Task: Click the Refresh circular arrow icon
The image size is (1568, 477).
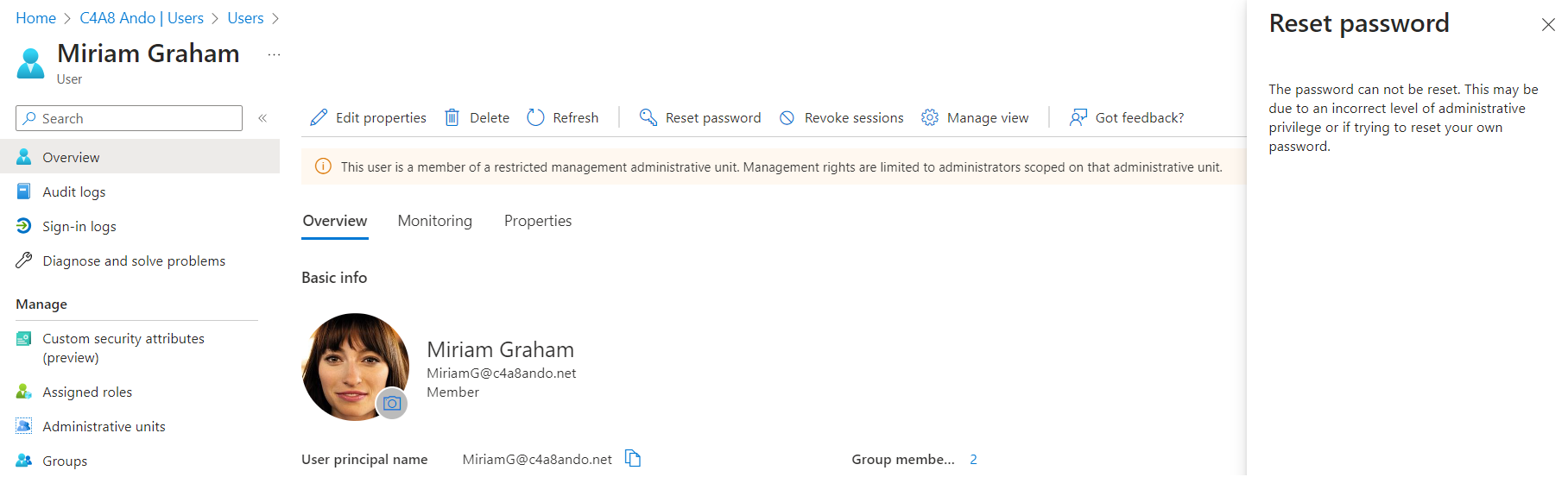Action: (535, 117)
